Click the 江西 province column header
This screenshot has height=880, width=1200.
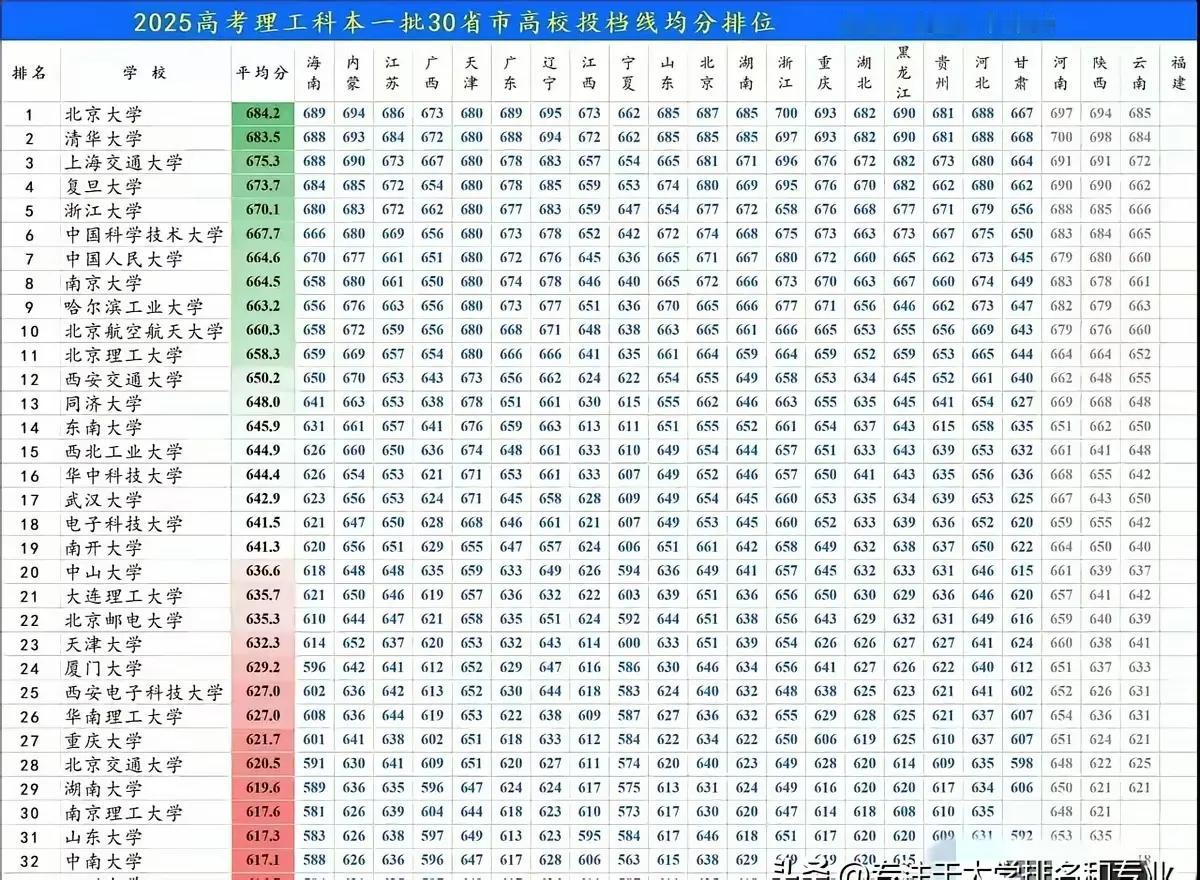pyautogui.click(x=589, y=73)
